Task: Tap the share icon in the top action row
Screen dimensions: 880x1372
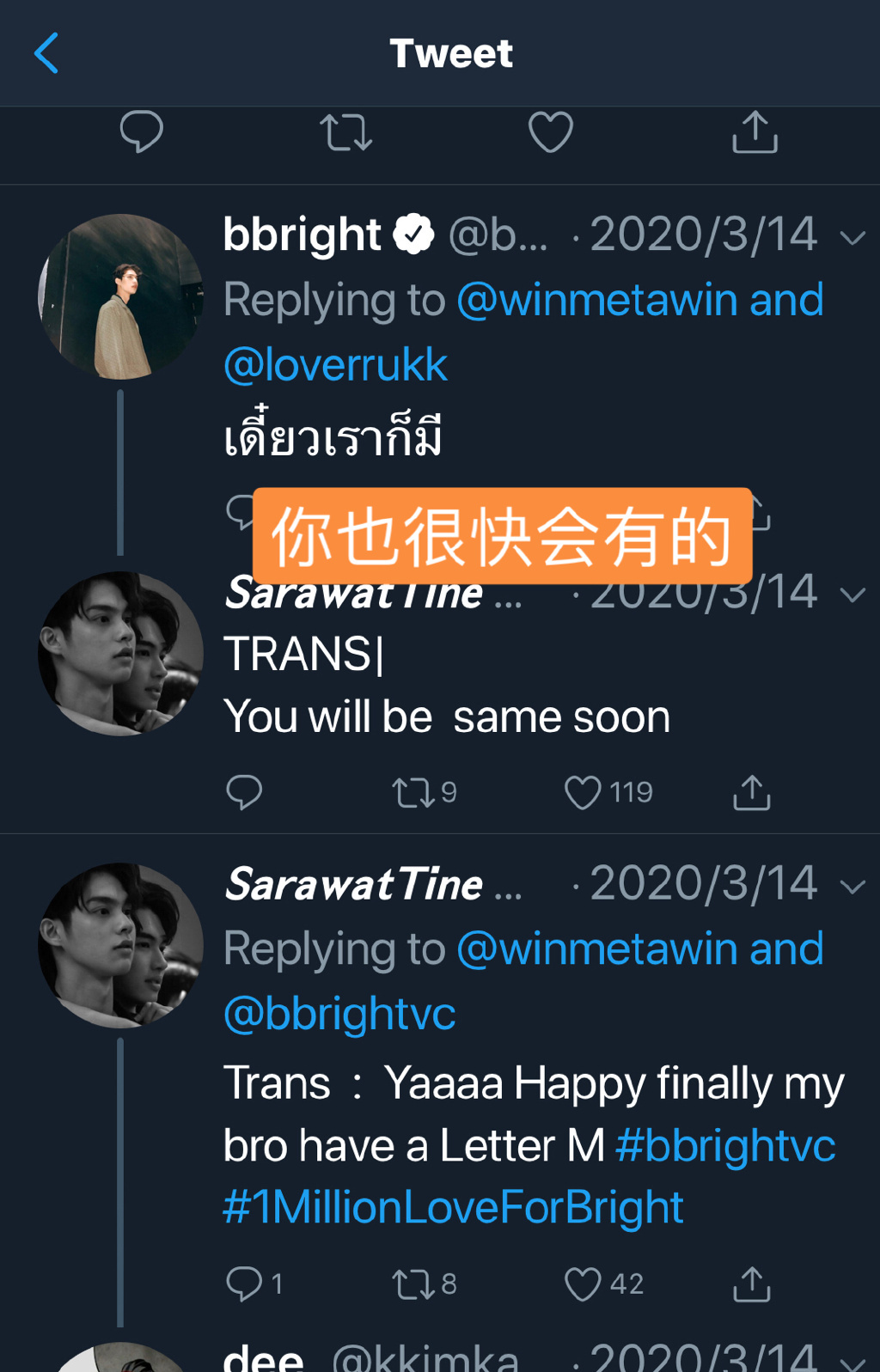Action: click(x=755, y=132)
